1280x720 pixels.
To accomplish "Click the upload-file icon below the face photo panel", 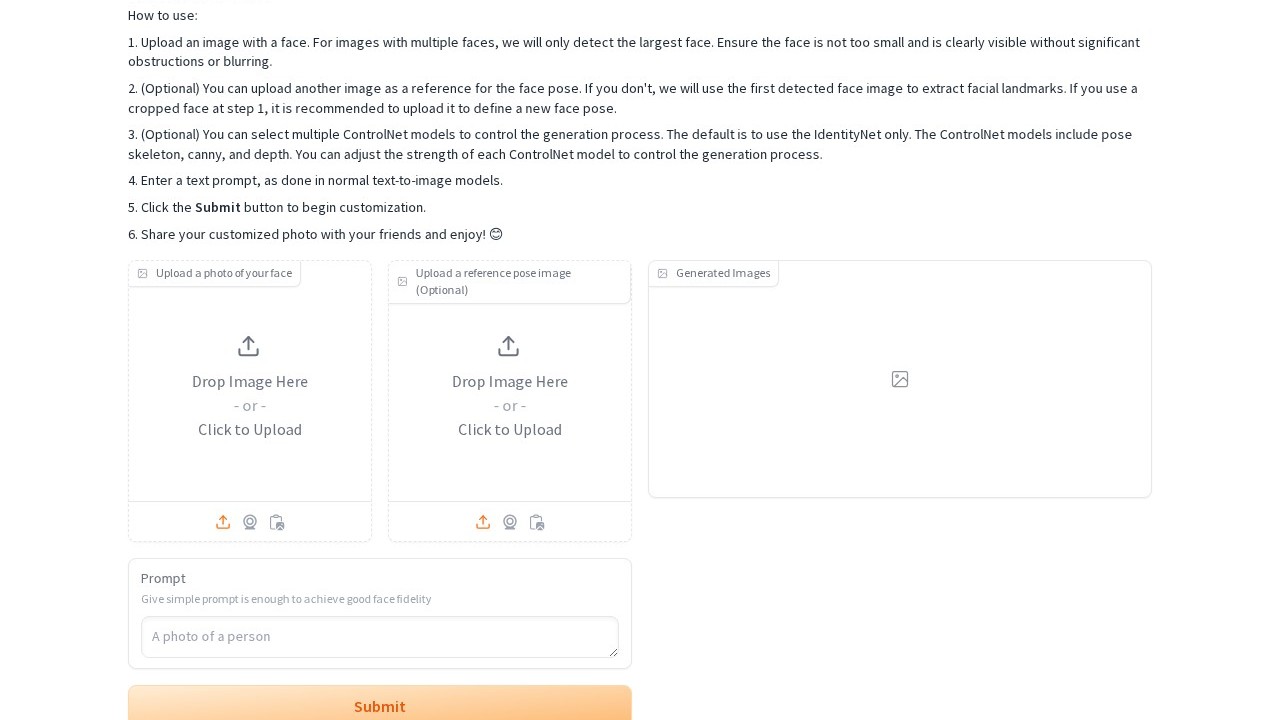I will pos(223,522).
